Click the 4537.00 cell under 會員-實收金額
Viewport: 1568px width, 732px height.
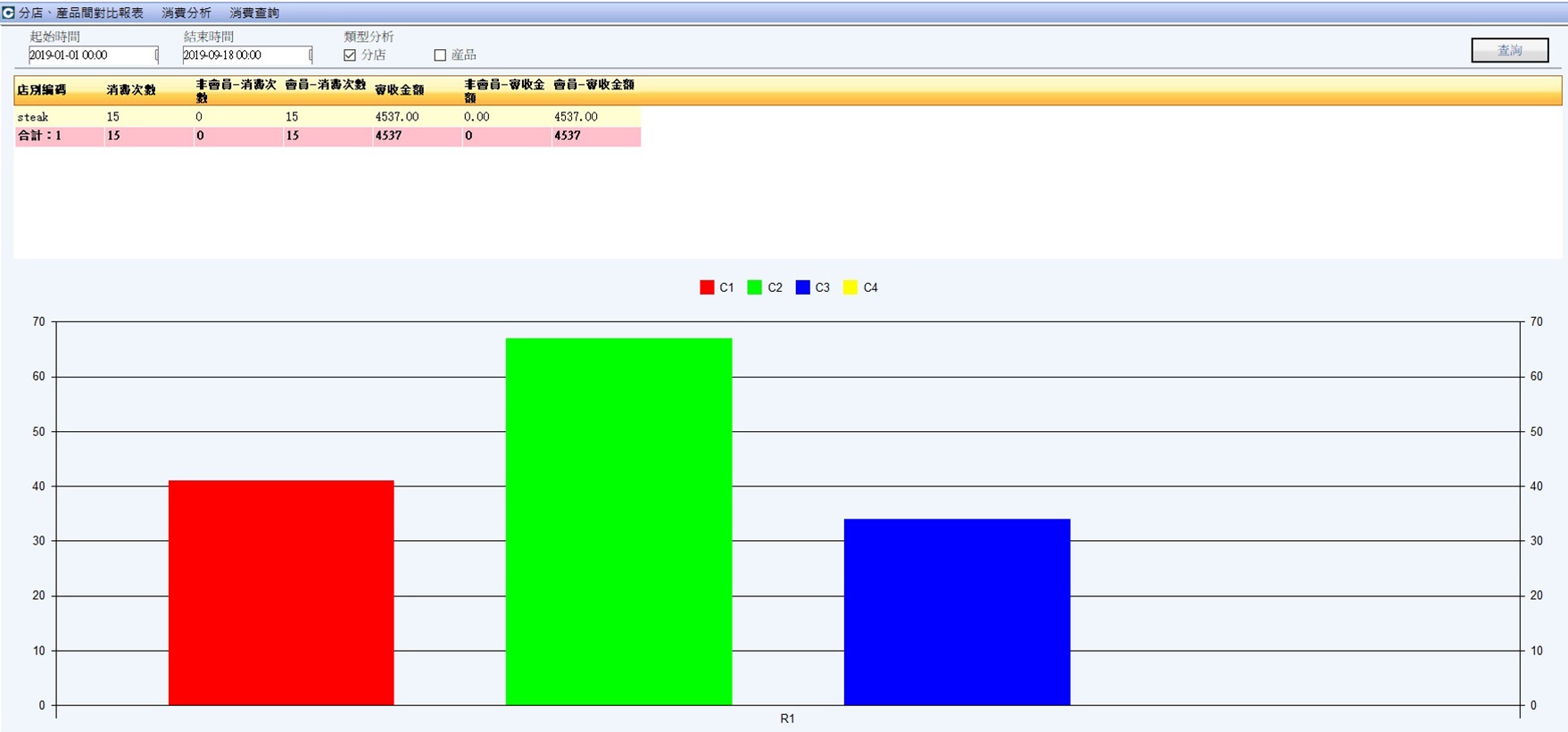tap(576, 117)
